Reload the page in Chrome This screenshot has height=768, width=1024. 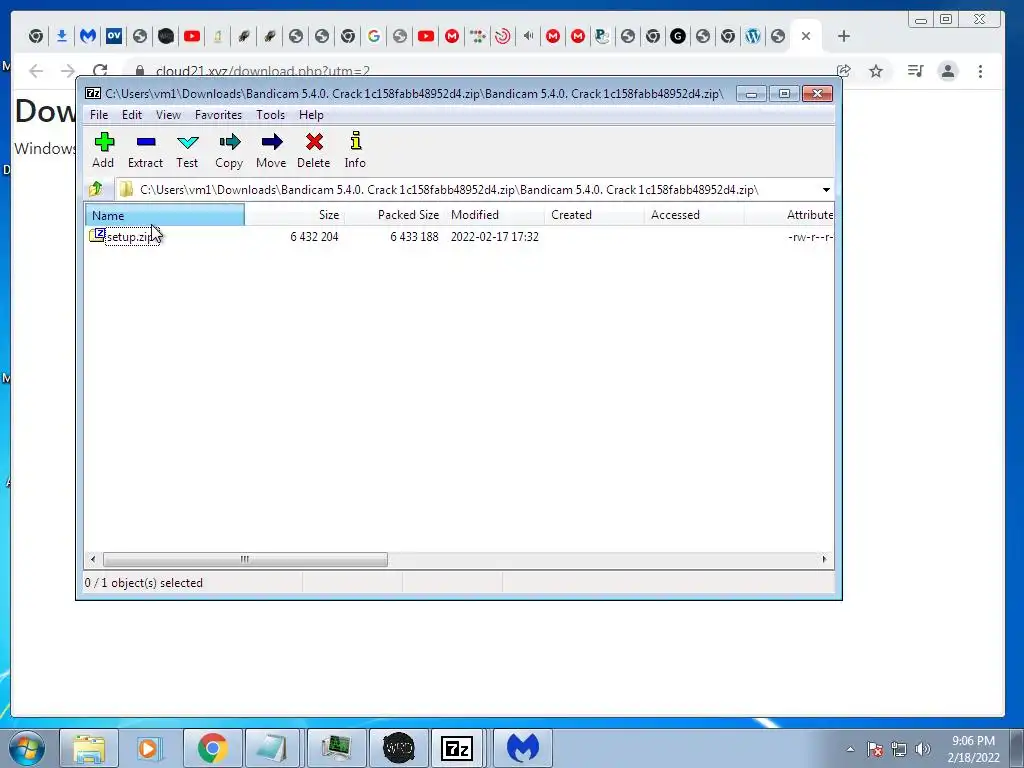pos(100,71)
